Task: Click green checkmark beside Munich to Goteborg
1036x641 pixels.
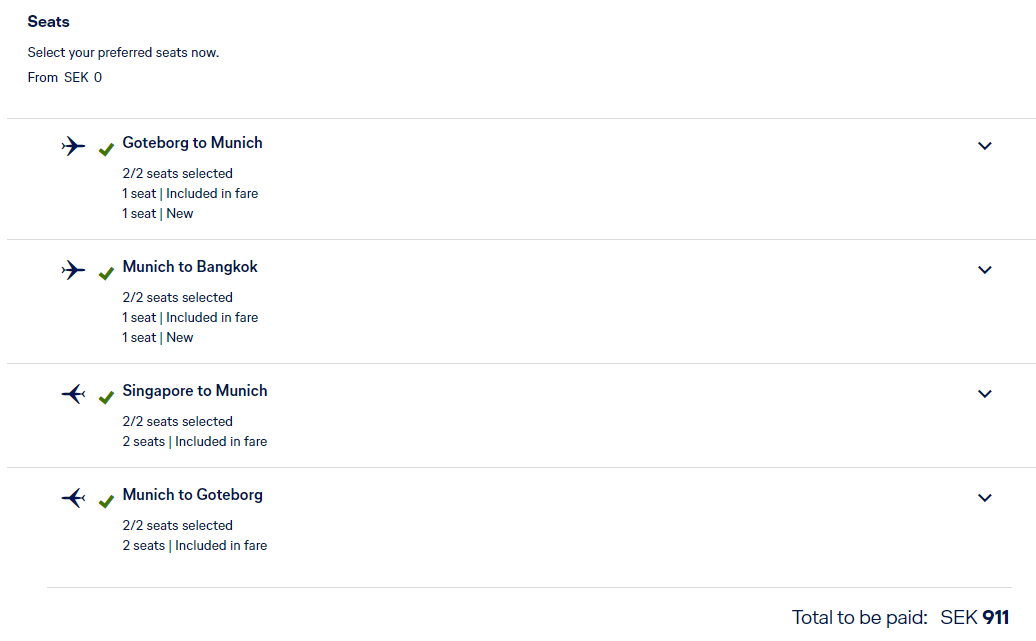Action: [x=106, y=502]
